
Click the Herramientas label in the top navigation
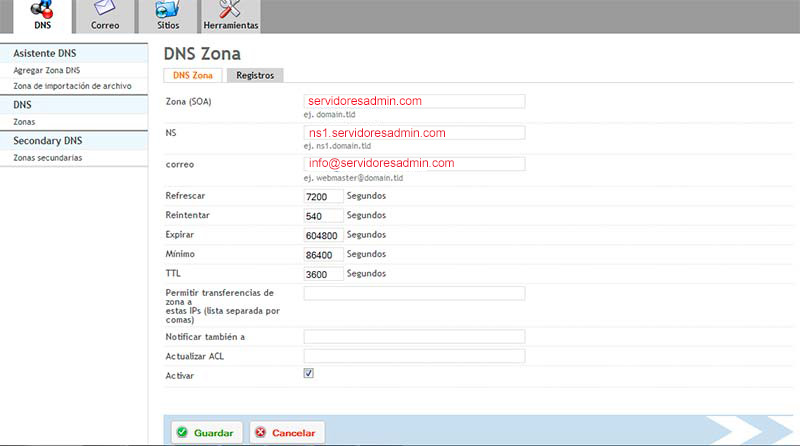(x=231, y=25)
